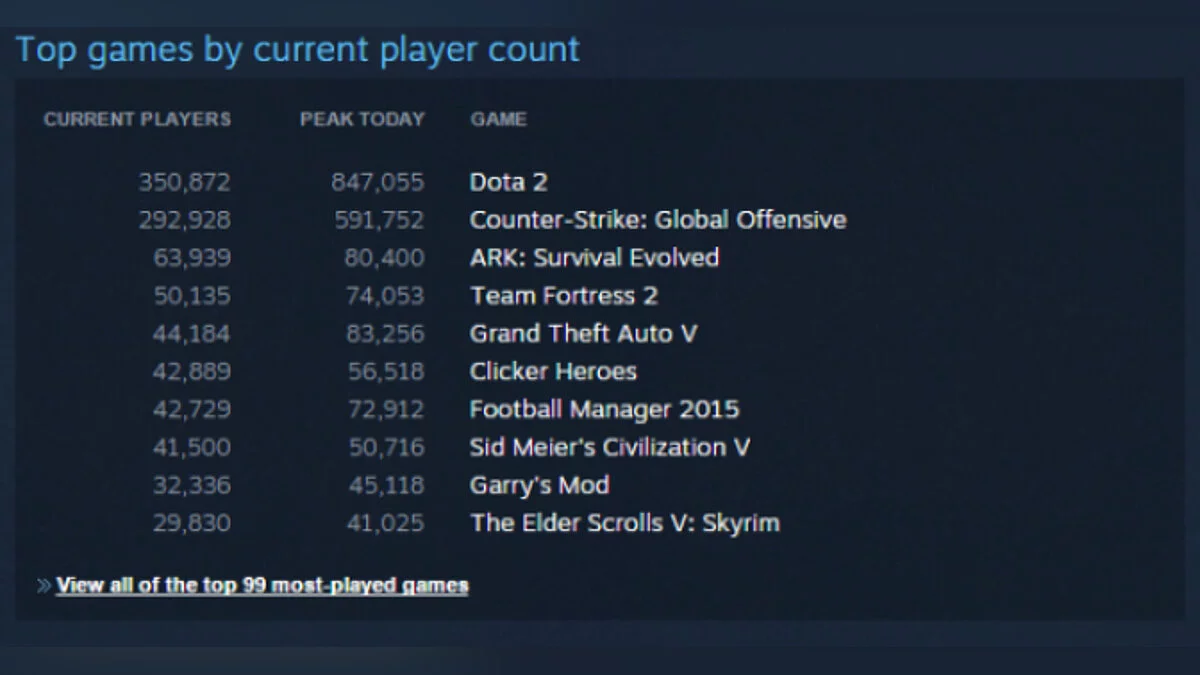The width and height of the screenshot is (1200, 675).
Task: Click The Elder Scrolls V: Skyrim
Action: (624, 523)
